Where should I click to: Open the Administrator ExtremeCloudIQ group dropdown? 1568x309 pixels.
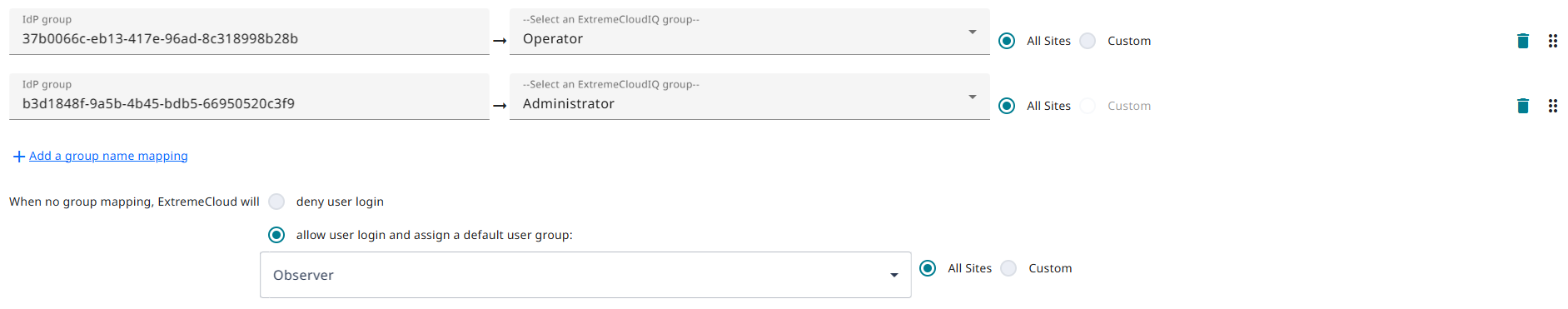pyautogui.click(x=749, y=97)
